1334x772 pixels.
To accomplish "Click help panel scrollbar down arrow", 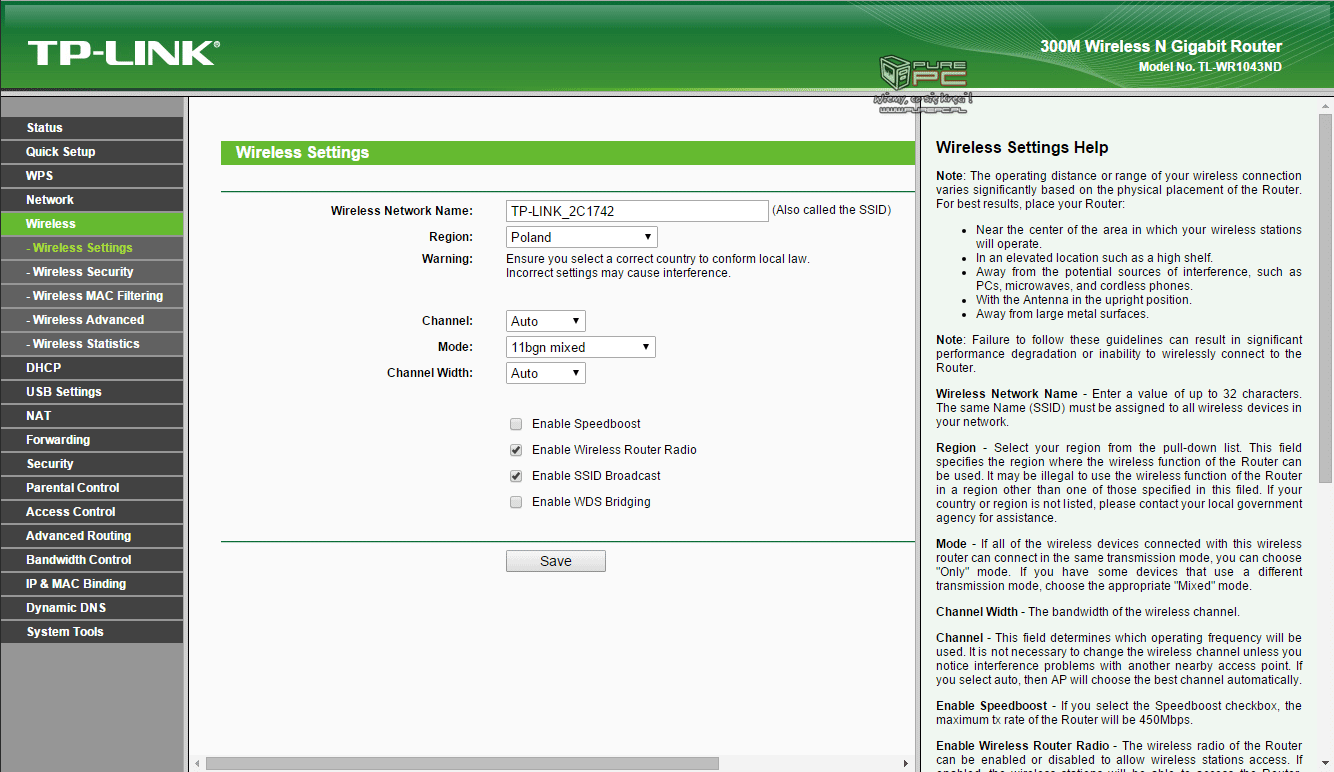I will (x=1324, y=764).
